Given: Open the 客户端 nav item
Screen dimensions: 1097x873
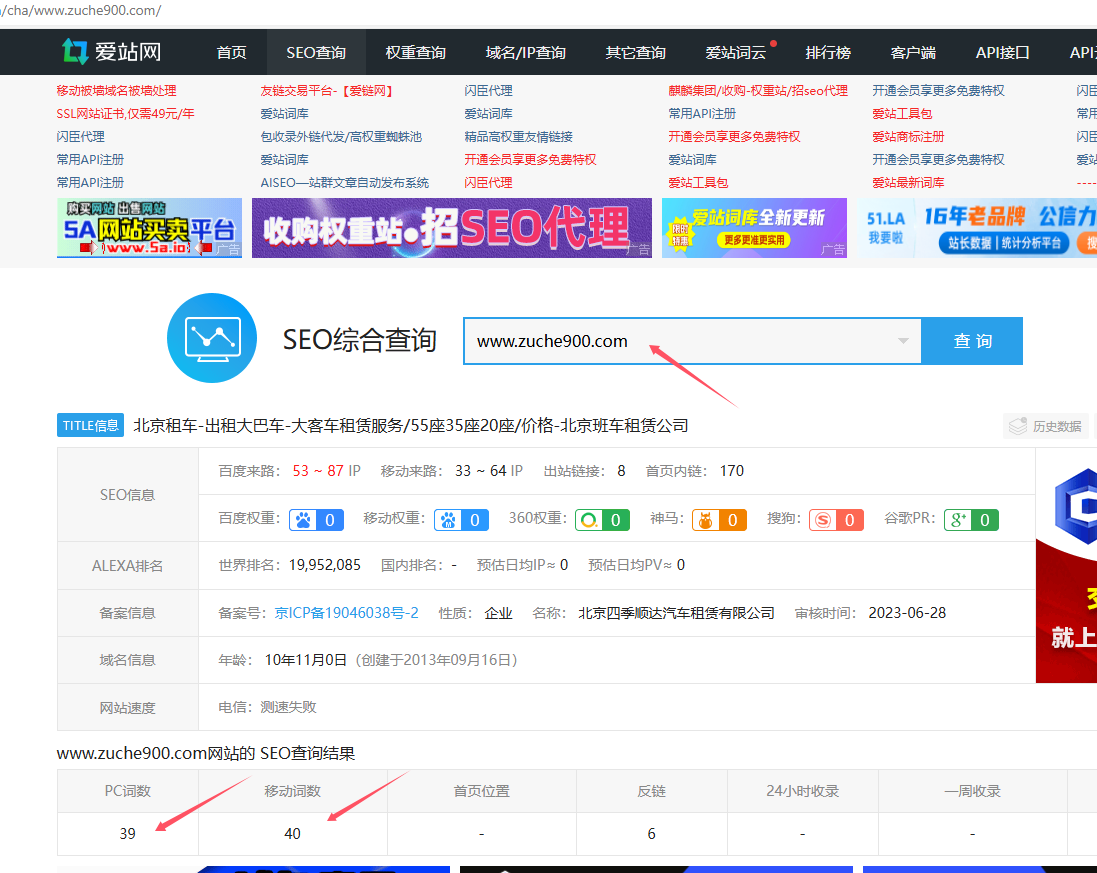Looking at the screenshot, I should point(913,52).
